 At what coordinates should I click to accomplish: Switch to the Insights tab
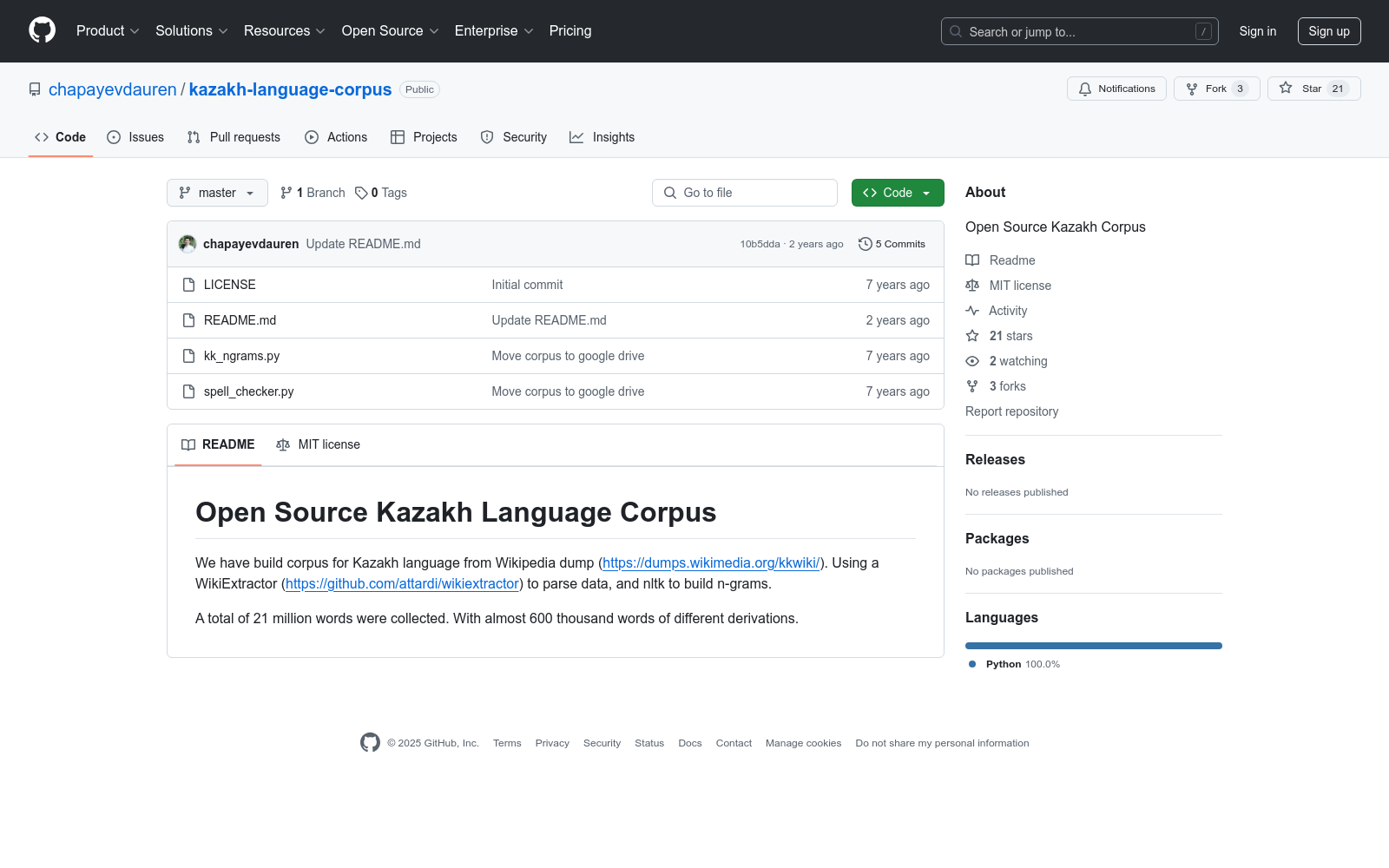[602, 137]
